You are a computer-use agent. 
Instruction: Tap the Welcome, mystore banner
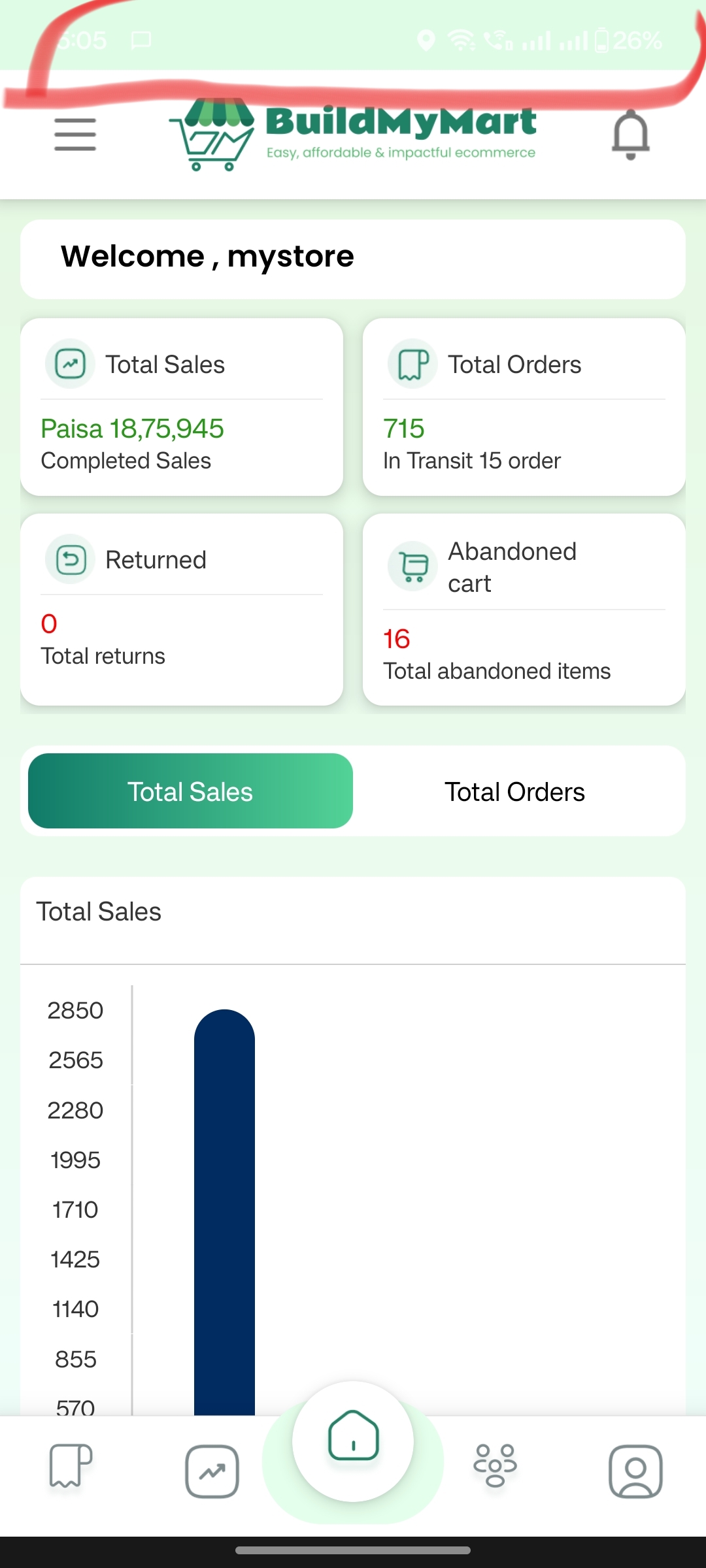pyautogui.click(x=353, y=259)
